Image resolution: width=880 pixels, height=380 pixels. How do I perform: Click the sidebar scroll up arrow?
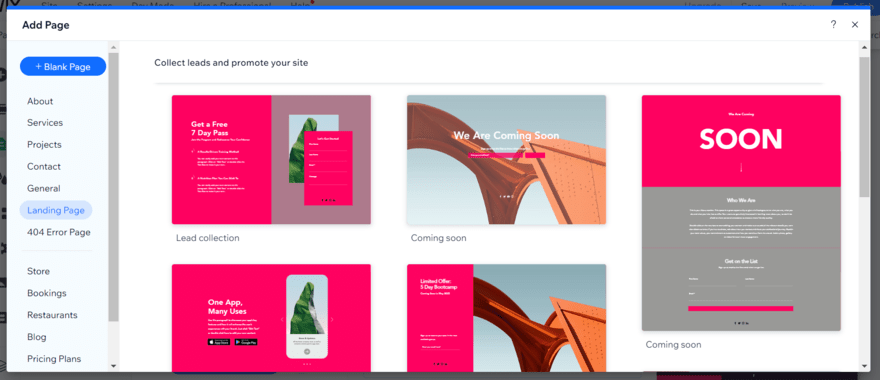coord(113,47)
